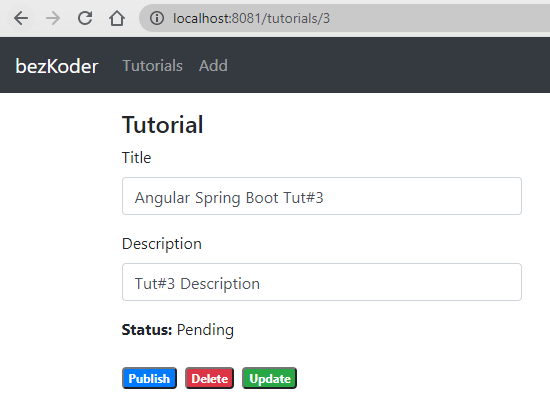Select the Add menu item in navbar
This screenshot has height=410, width=550.
213,66
